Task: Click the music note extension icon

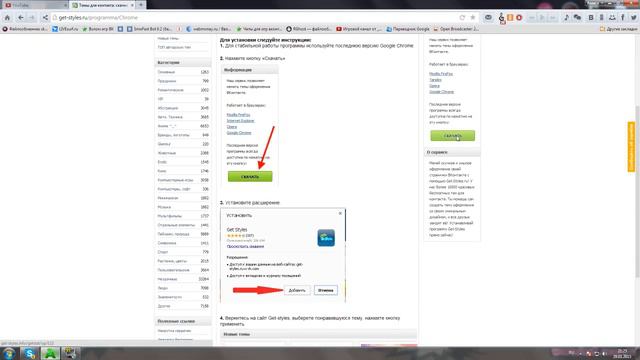Action: tap(566, 18)
